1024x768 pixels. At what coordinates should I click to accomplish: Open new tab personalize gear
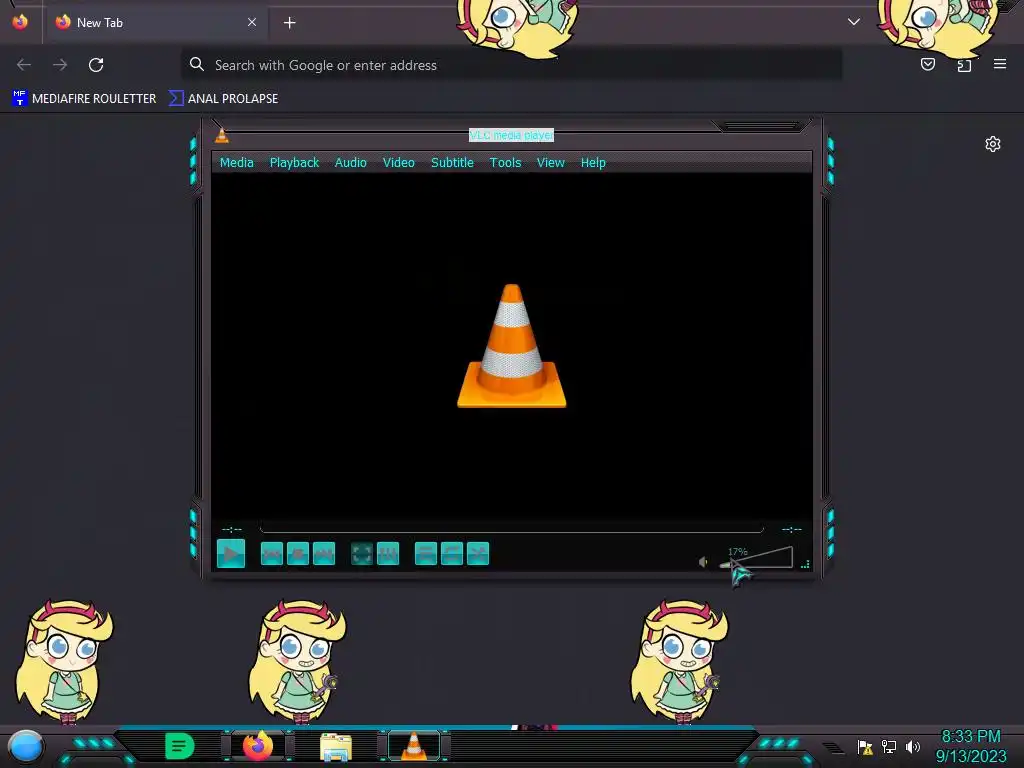click(993, 144)
